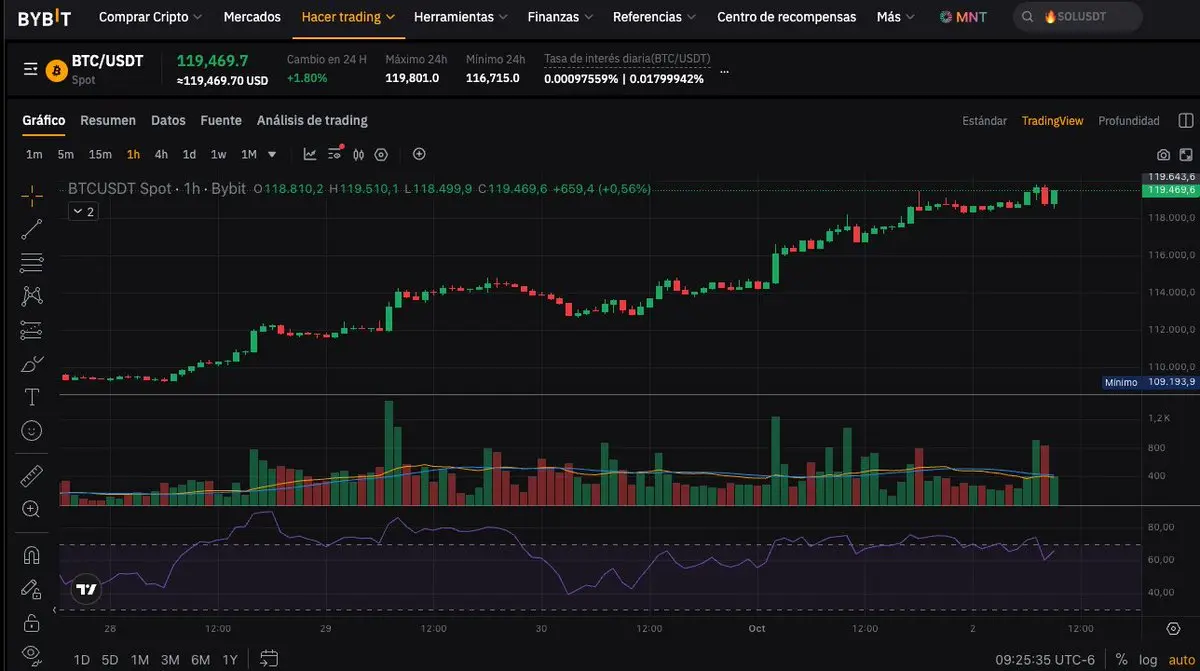The height and width of the screenshot is (671, 1200).
Task: Click the TradingView logo on chart
Action: (x=87, y=589)
